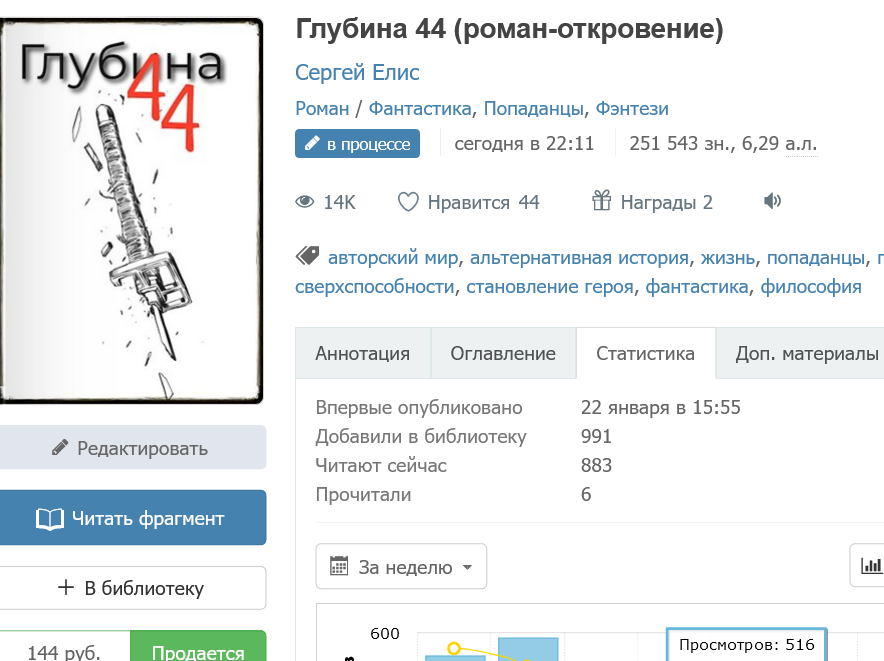Click the Попаданцы genre link
Viewport: 884px width, 661px height.
point(533,108)
